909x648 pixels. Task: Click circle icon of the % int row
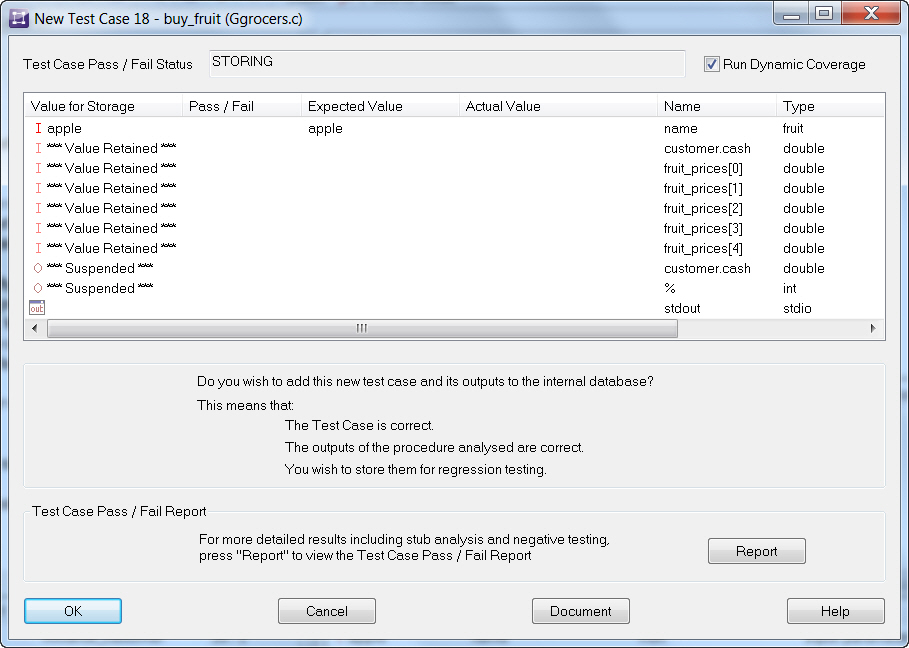[x=38, y=289]
